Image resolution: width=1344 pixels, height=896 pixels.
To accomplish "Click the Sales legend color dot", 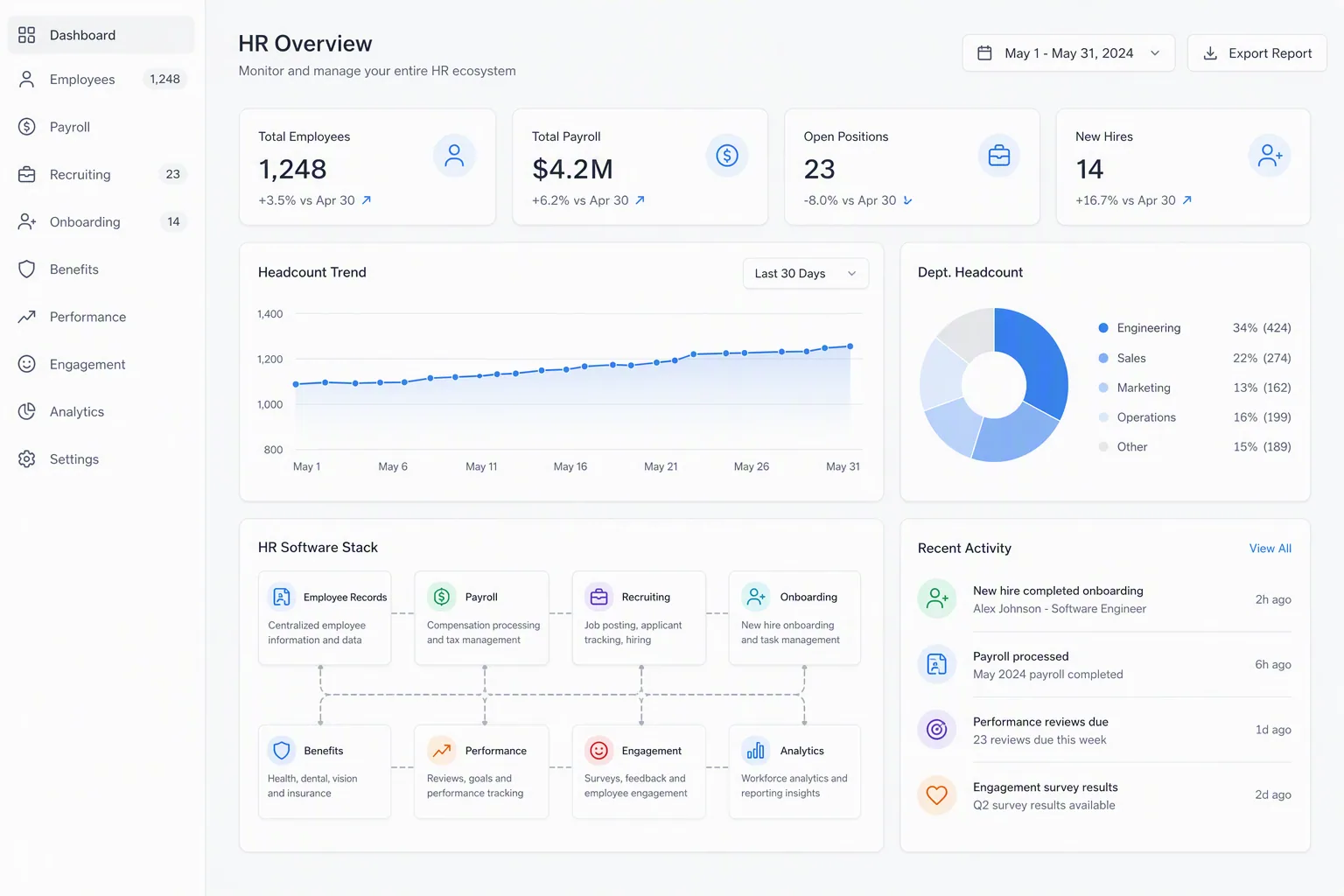I will (x=1103, y=358).
